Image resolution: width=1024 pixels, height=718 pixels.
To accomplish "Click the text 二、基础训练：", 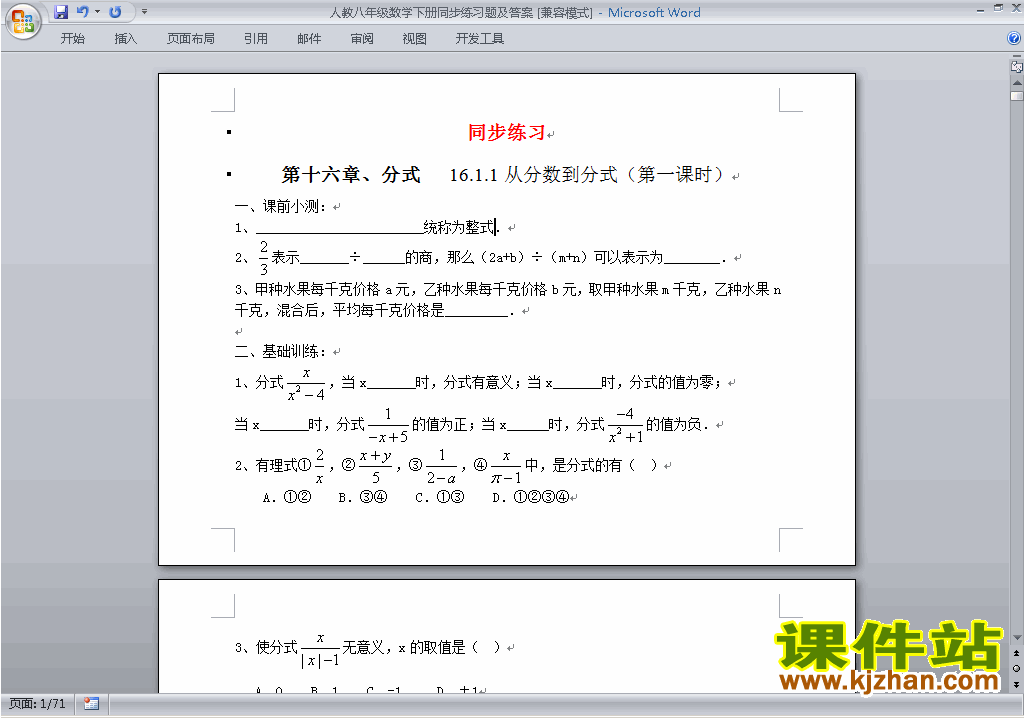I will click(x=280, y=351).
